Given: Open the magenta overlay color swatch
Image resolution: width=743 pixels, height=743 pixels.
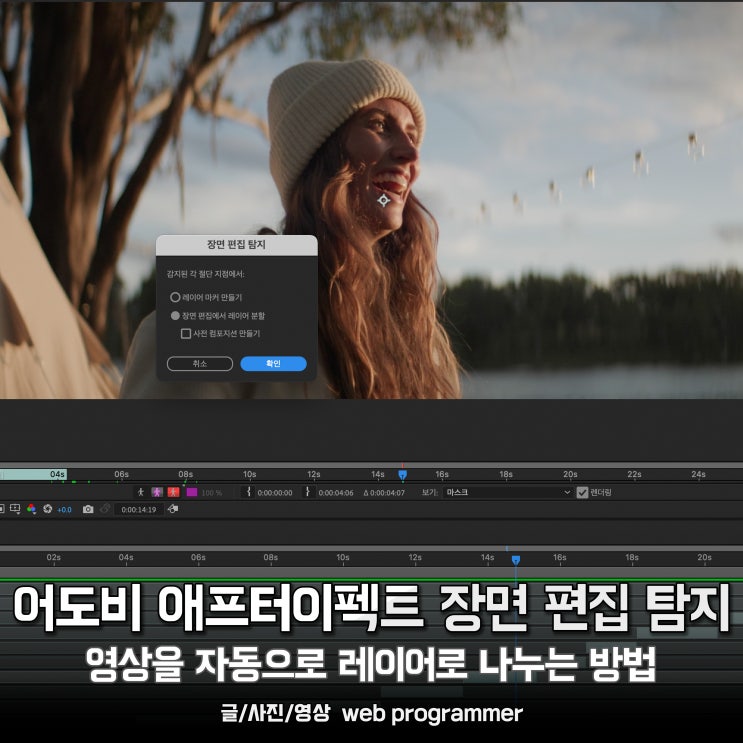Looking at the screenshot, I should [192, 492].
